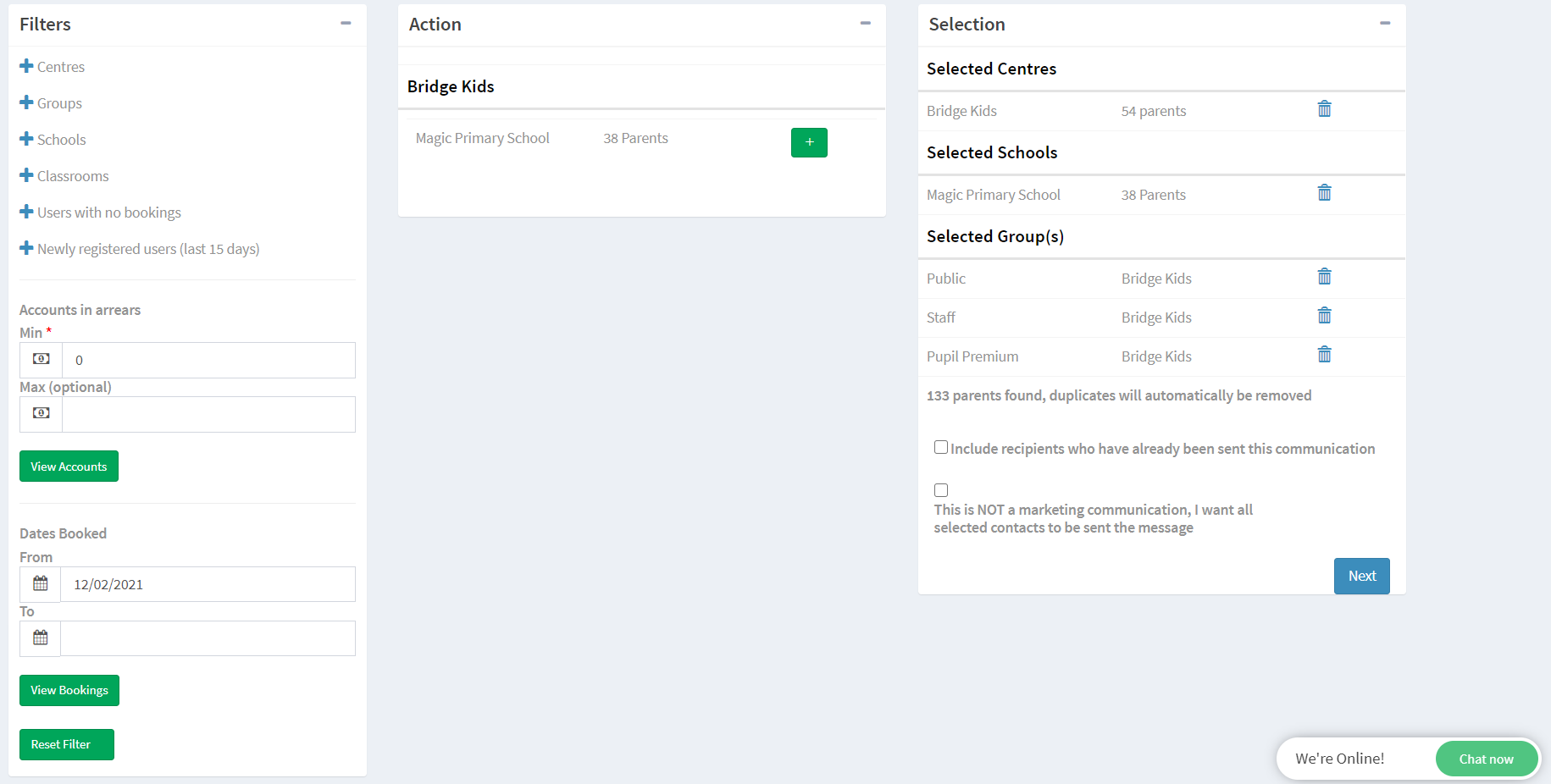Delete the Public group from selection

pyautogui.click(x=1324, y=276)
